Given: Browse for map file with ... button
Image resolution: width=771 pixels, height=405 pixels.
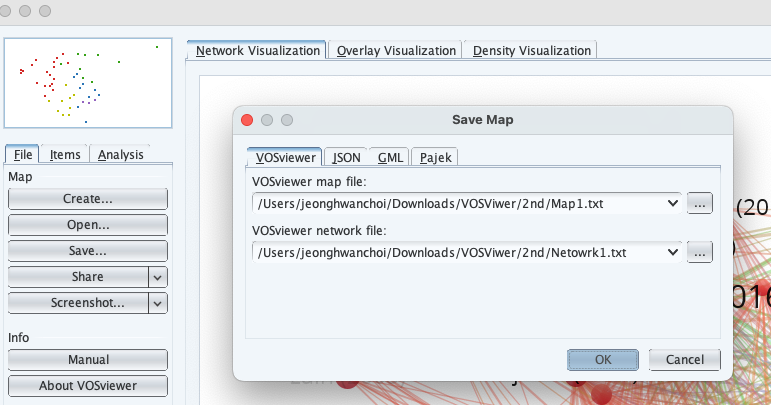Looking at the screenshot, I should 699,203.
